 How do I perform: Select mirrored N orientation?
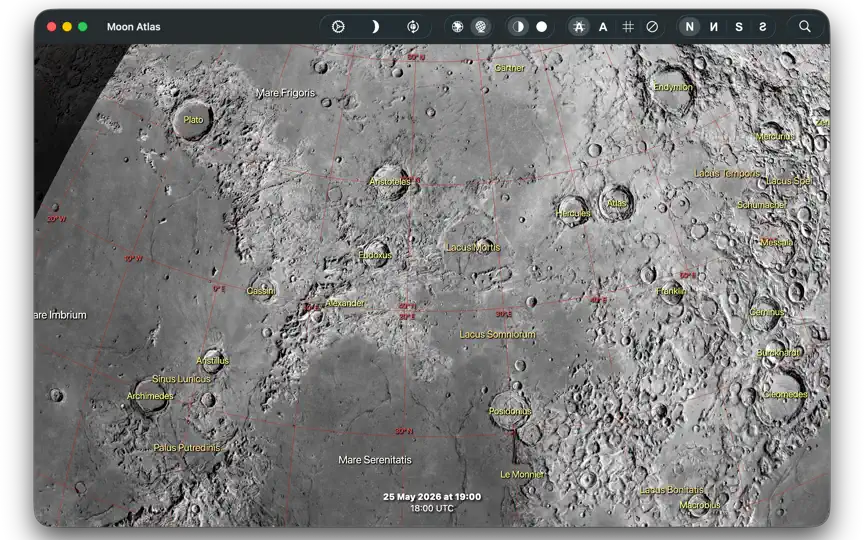point(714,26)
